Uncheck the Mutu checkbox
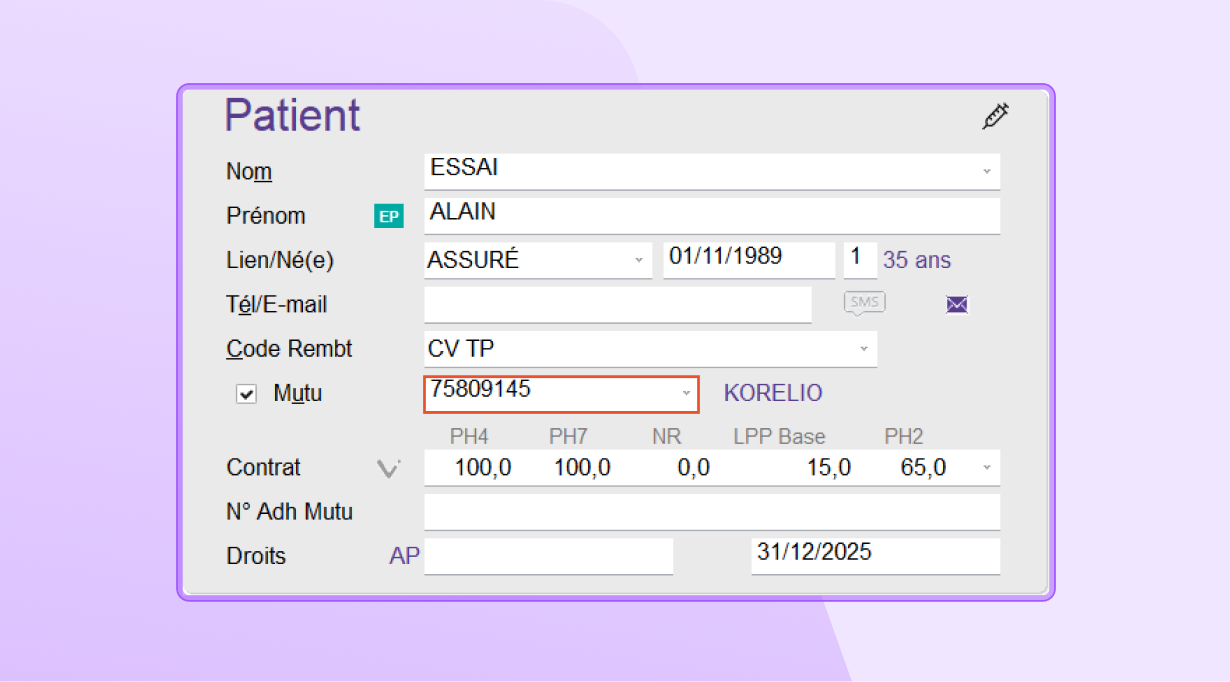 pos(246,394)
